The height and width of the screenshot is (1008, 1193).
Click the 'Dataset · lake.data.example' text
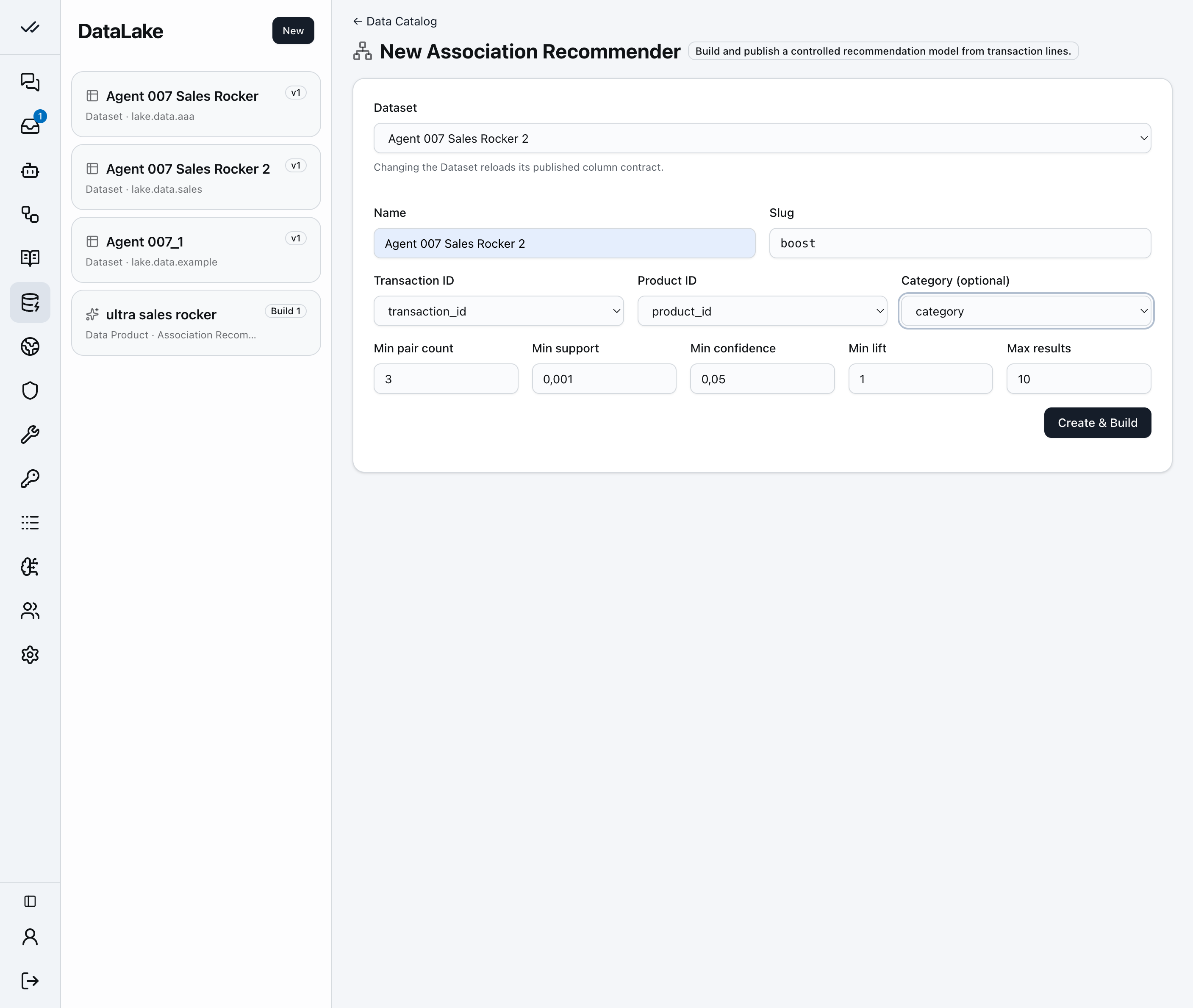click(x=152, y=262)
